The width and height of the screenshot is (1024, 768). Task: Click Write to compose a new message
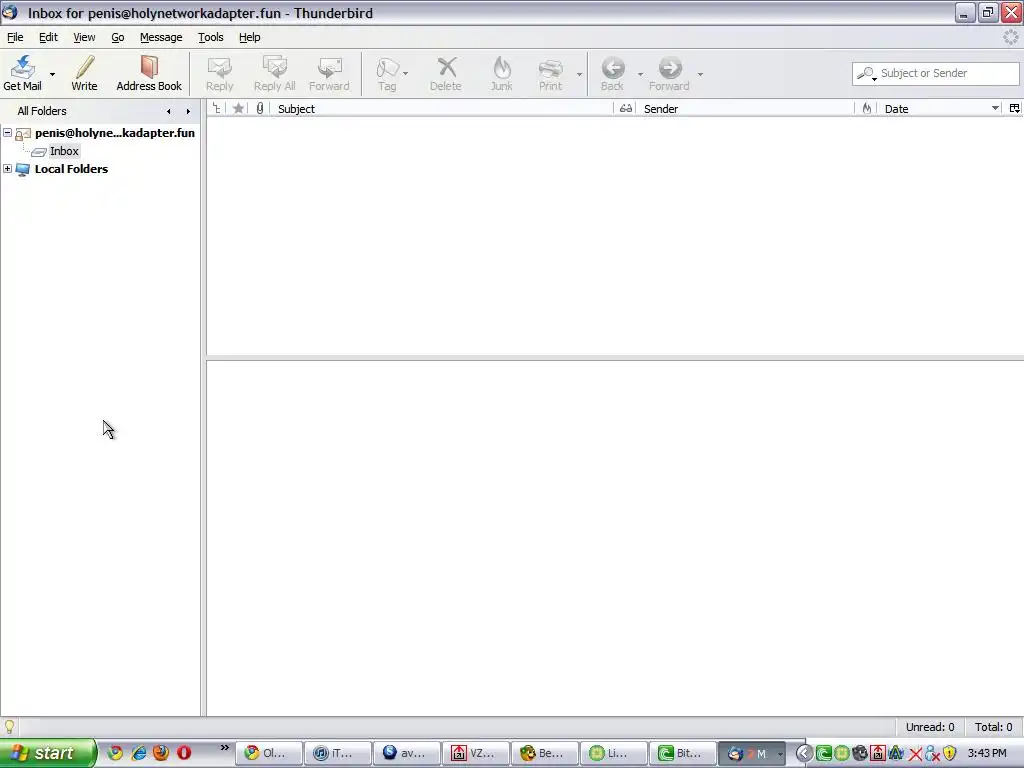[84, 73]
